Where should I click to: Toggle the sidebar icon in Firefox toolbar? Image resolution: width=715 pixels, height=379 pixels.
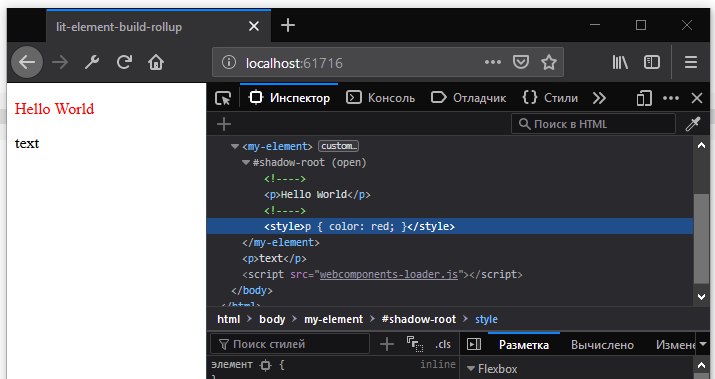pos(652,62)
